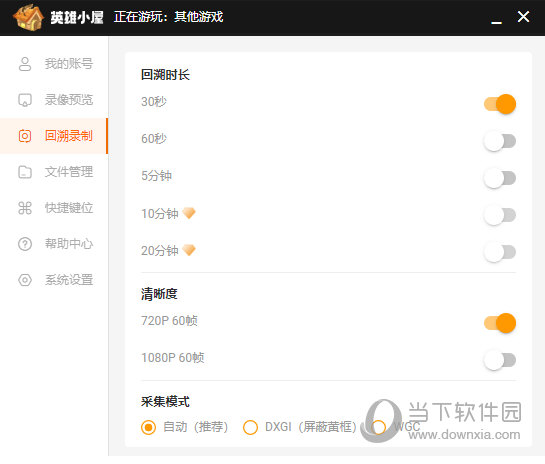The image size is (545, 464).
Task: Click the 英雄小屋 house logo icon
Action: point(29,17)
